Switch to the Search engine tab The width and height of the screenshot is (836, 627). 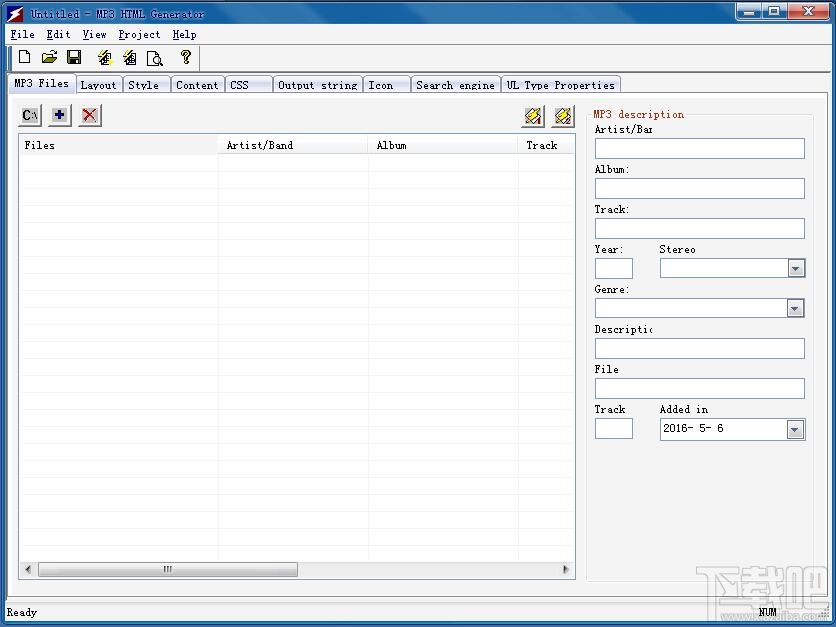tap(455, 85)
